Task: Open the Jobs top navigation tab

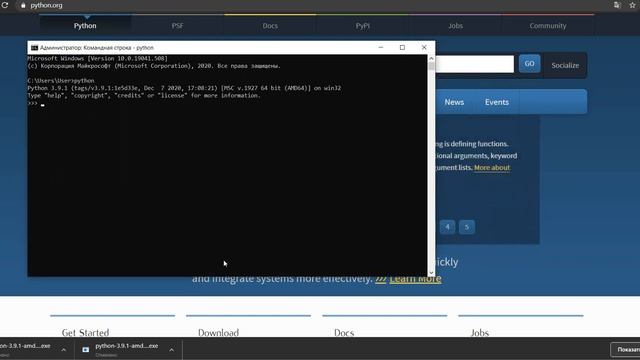Action: [455, 26]
